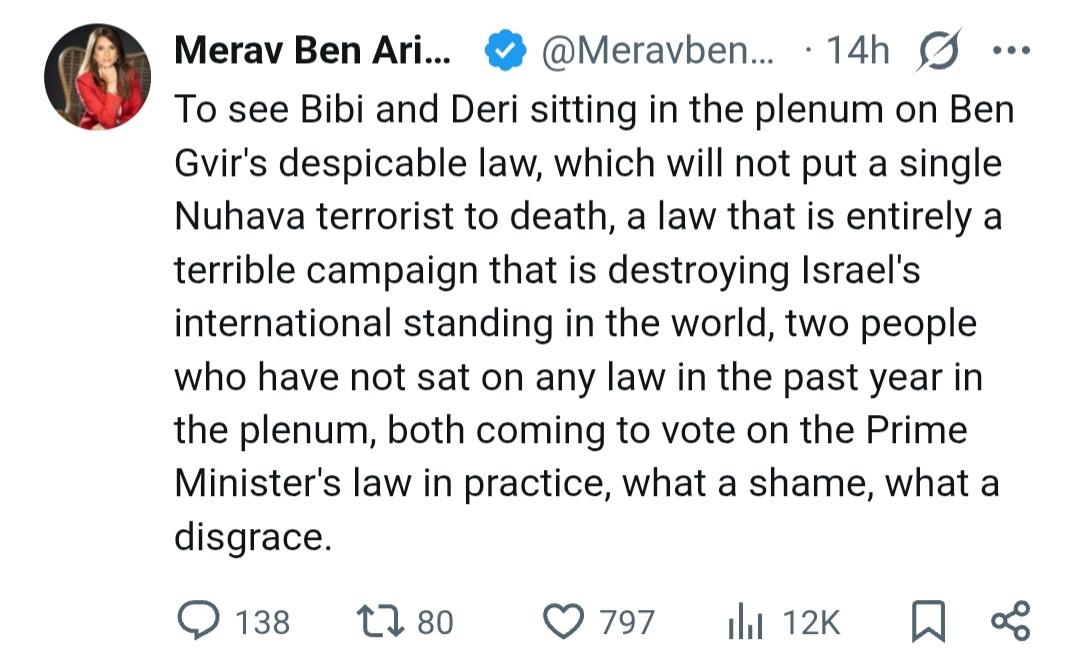Click the repost arrows icon
The width and height of the screenshot is (1080, 670).
(380, 621)
